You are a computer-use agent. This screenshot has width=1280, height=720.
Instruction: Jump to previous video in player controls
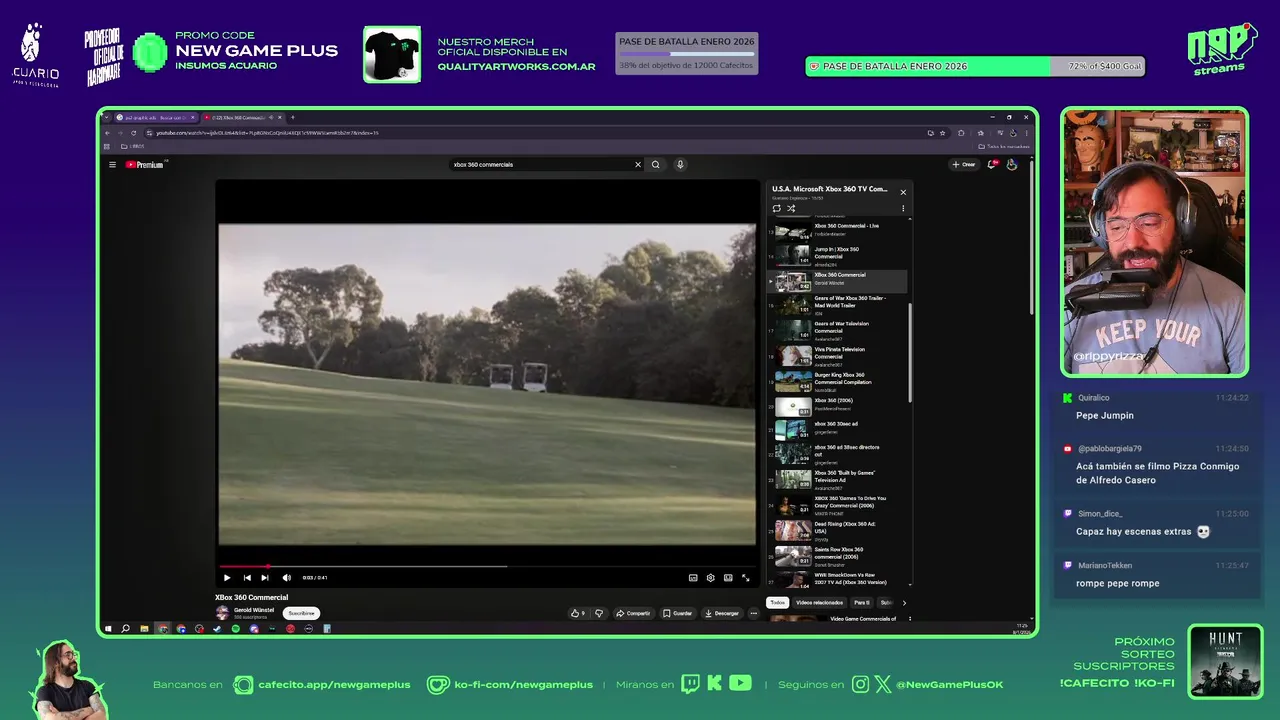point(247,577)
